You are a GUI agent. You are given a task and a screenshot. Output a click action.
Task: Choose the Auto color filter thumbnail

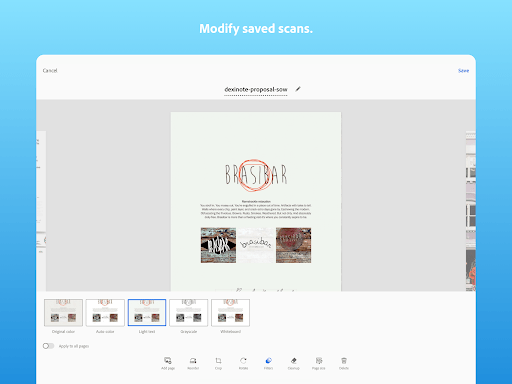(x=105, y=313)
